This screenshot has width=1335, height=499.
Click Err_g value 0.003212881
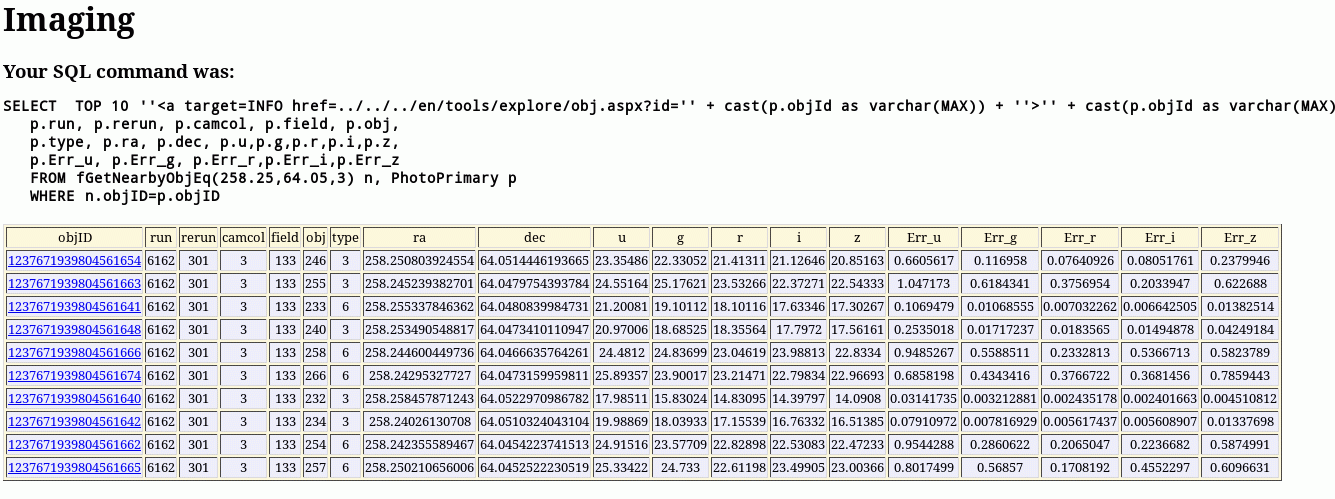[x=1000, y=398]
